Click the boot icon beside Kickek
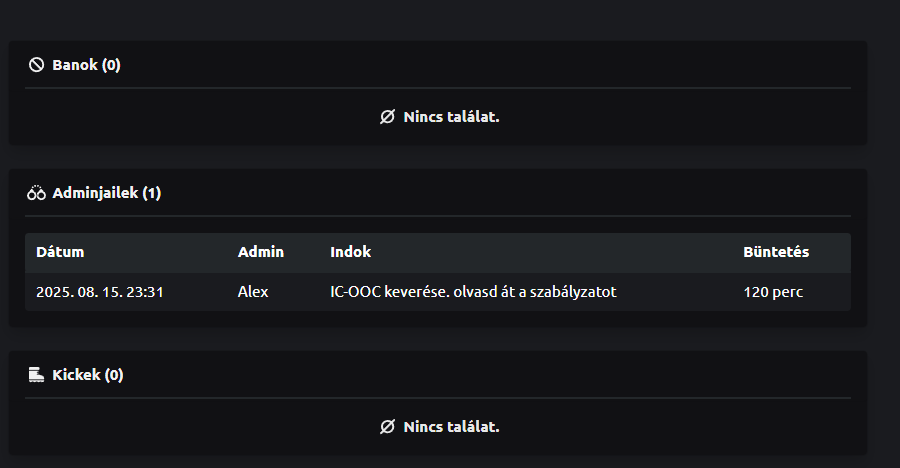 coord(36,375)
